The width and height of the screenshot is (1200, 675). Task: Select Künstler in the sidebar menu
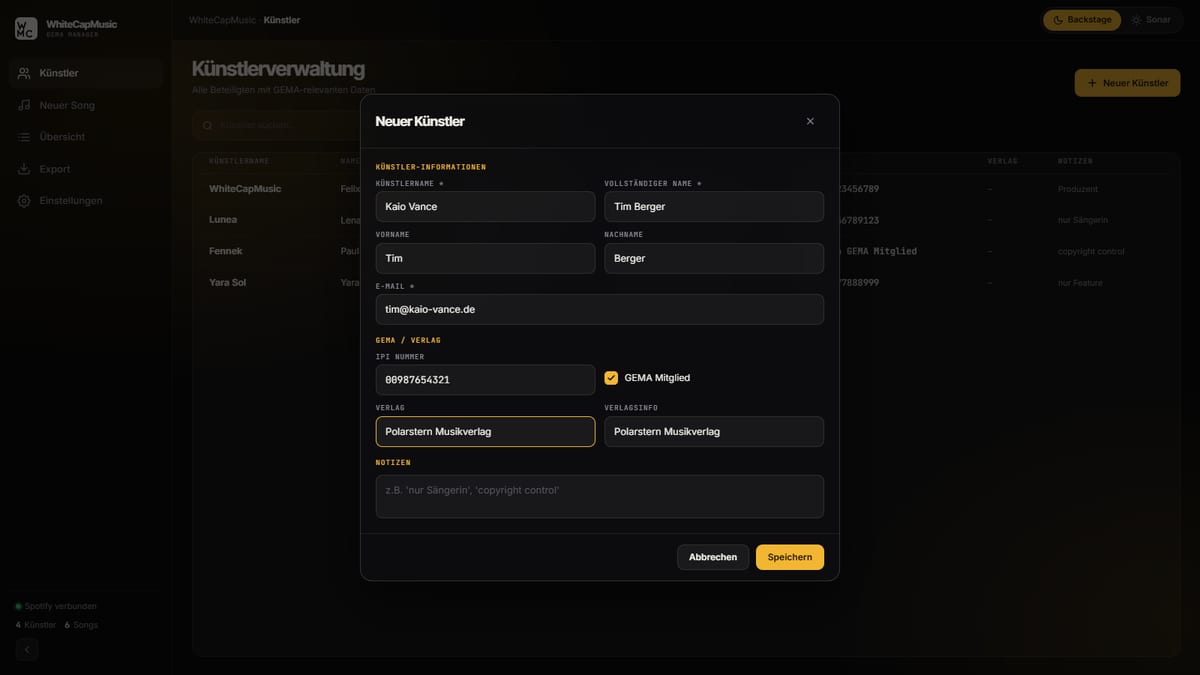86,73
